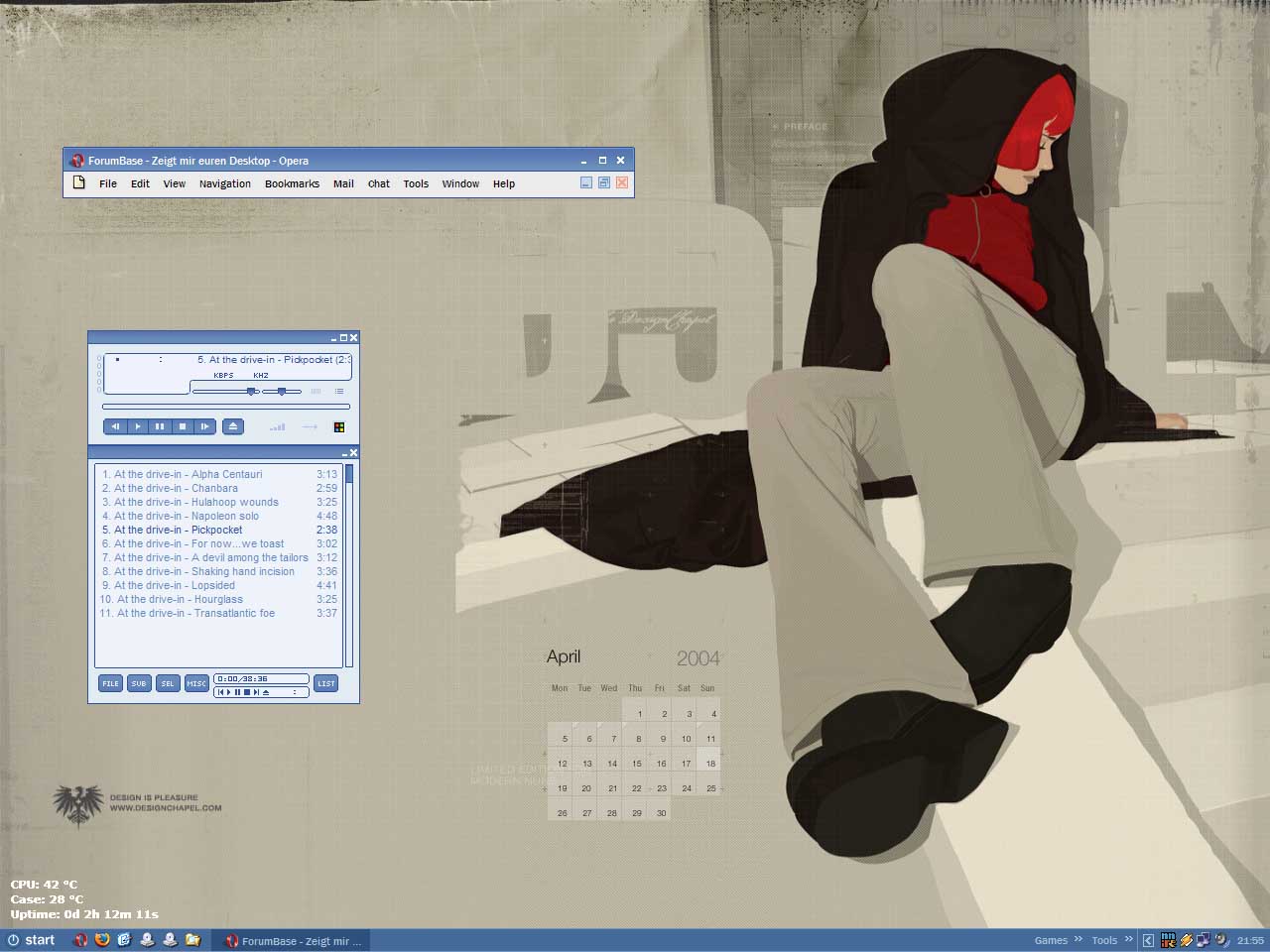Click the Winamp balance slider
This screenshot has height=952, width=1270.
click(x=282, y=392)
